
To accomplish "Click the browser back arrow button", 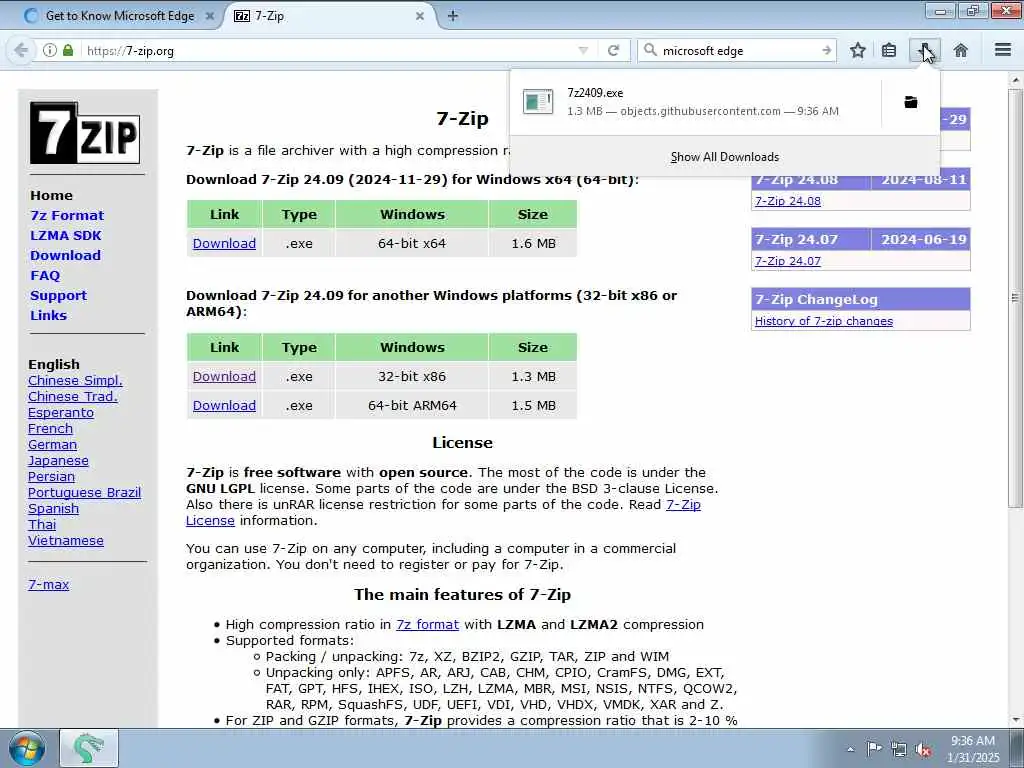I will [21, 50].
